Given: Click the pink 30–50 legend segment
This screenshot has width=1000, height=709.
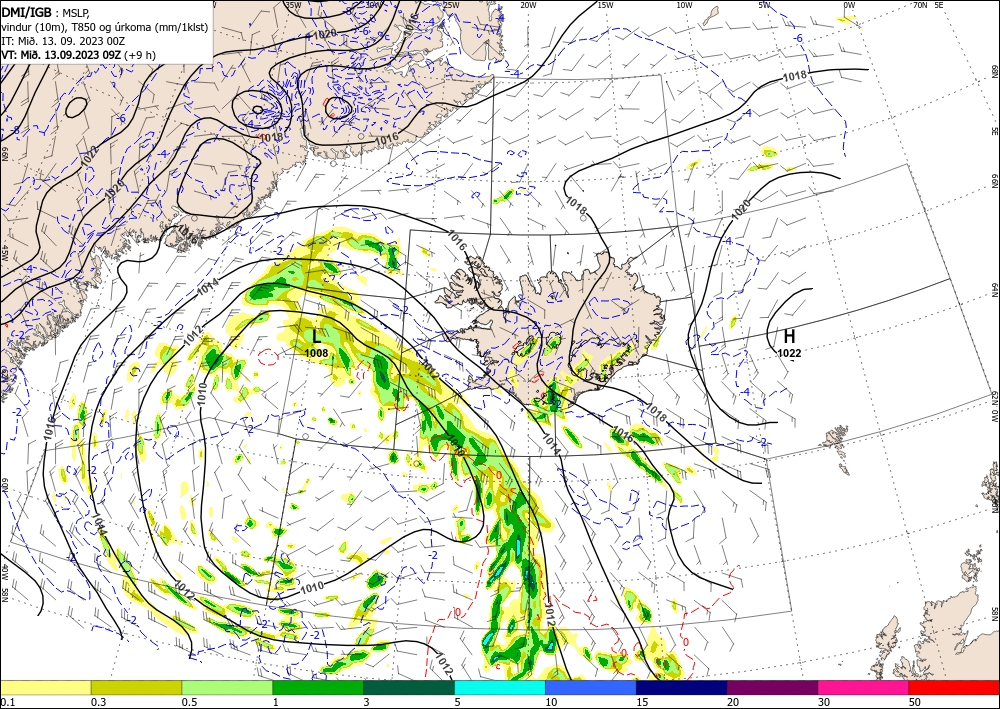Looking at the screenshot, I should pos(864,687).
